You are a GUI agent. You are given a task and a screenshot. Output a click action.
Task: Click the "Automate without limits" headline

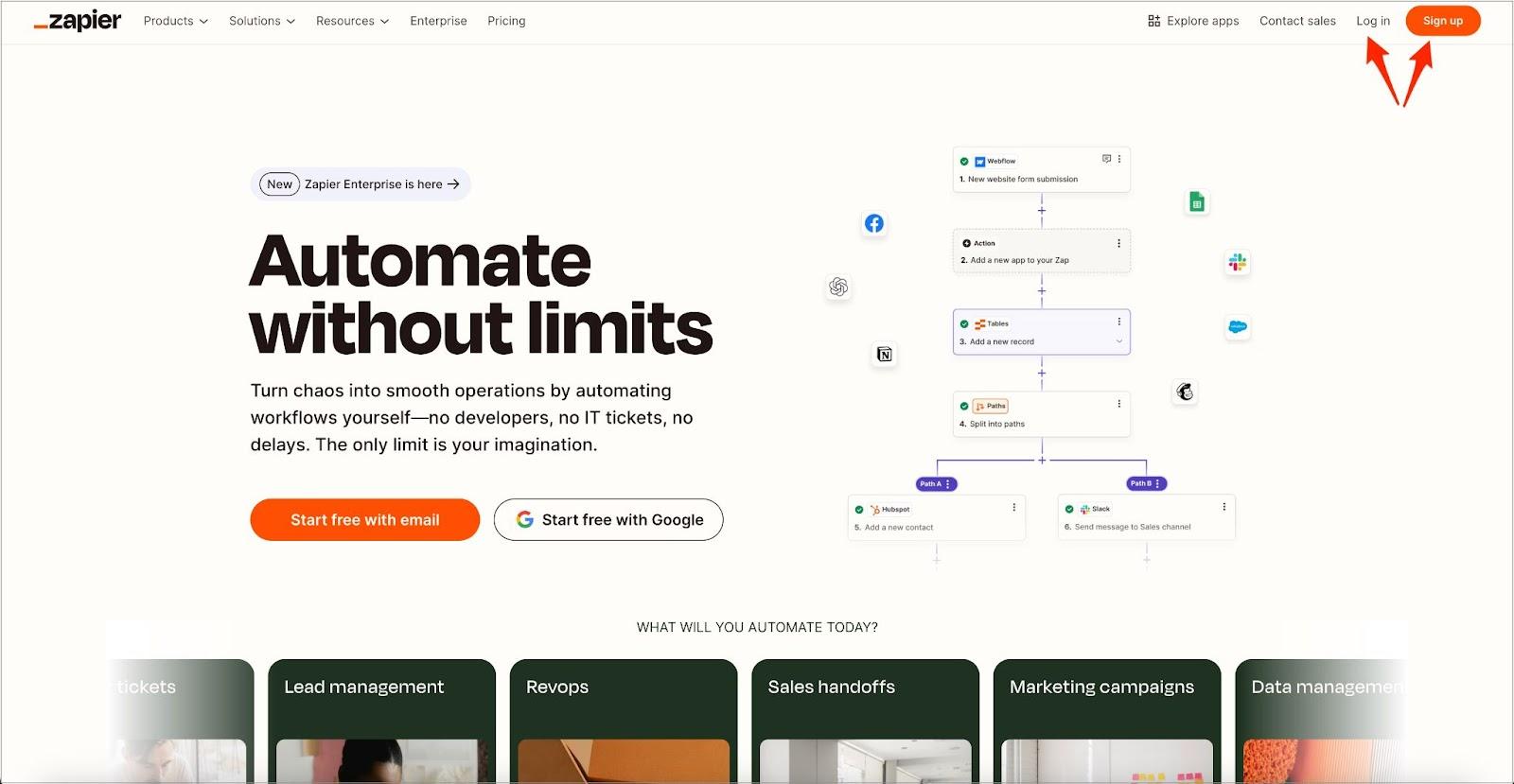482,295
